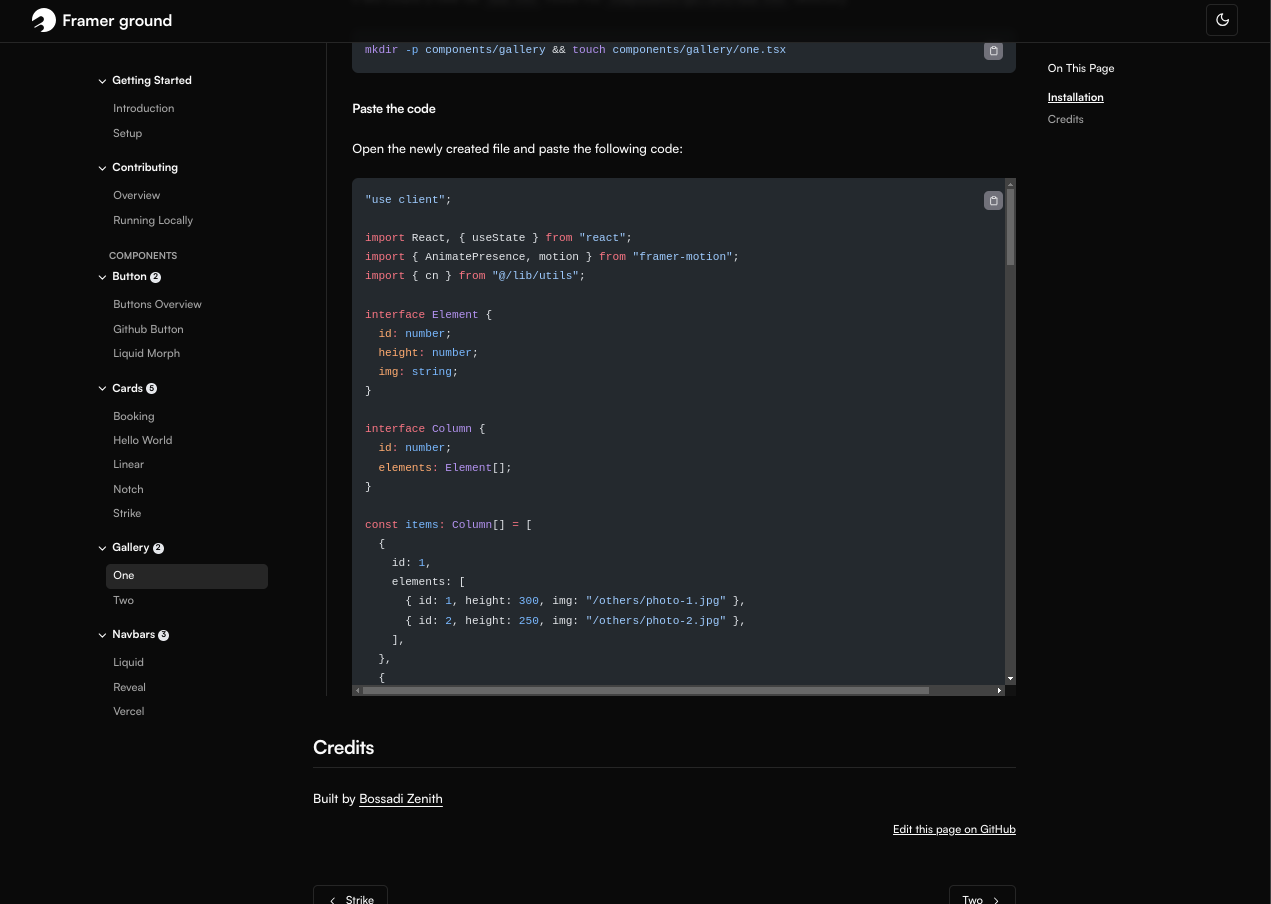Copy the pasted code block with the clipboard icon

tap(993, 200)
